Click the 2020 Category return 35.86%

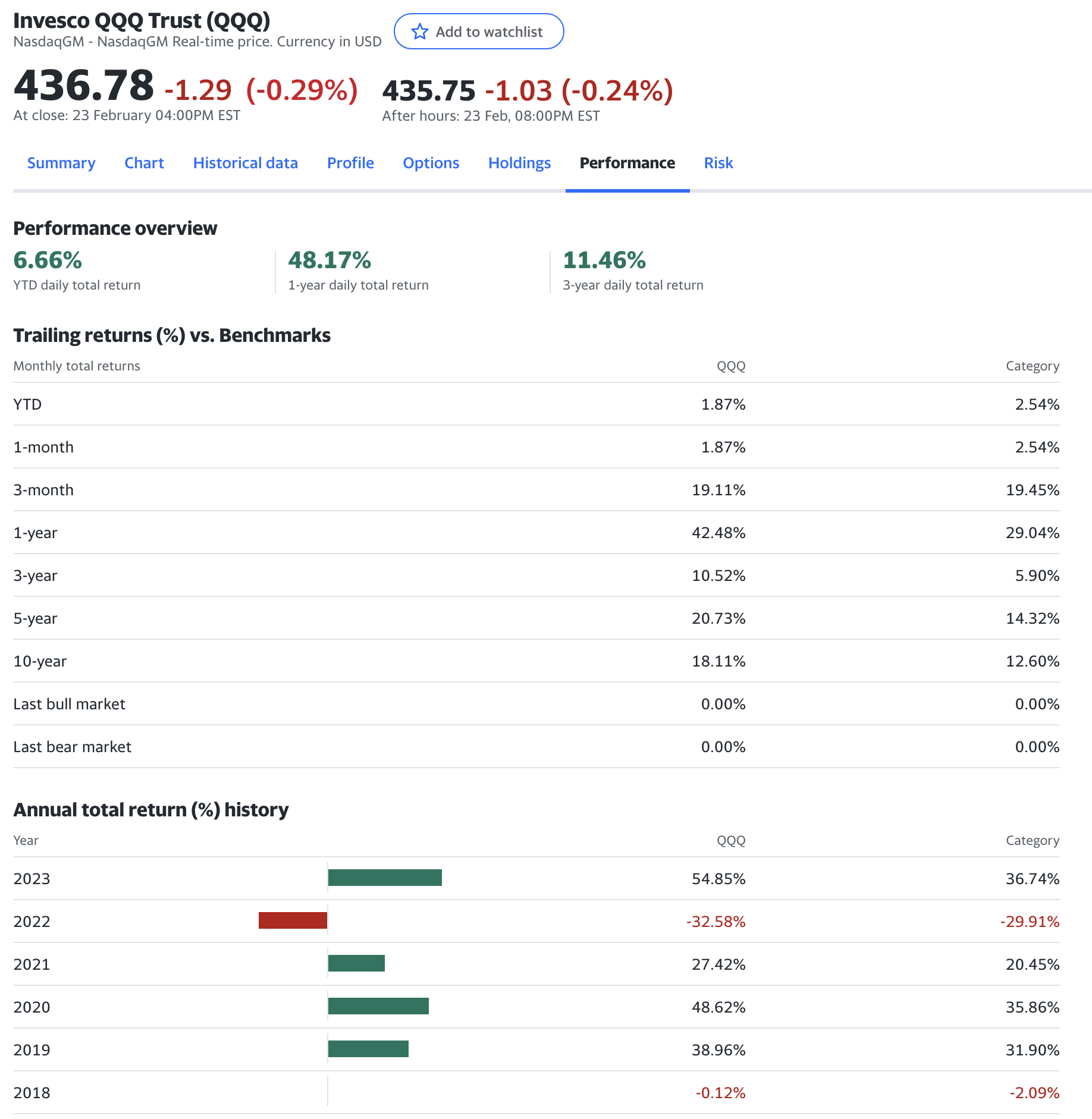[1033, 1007]
